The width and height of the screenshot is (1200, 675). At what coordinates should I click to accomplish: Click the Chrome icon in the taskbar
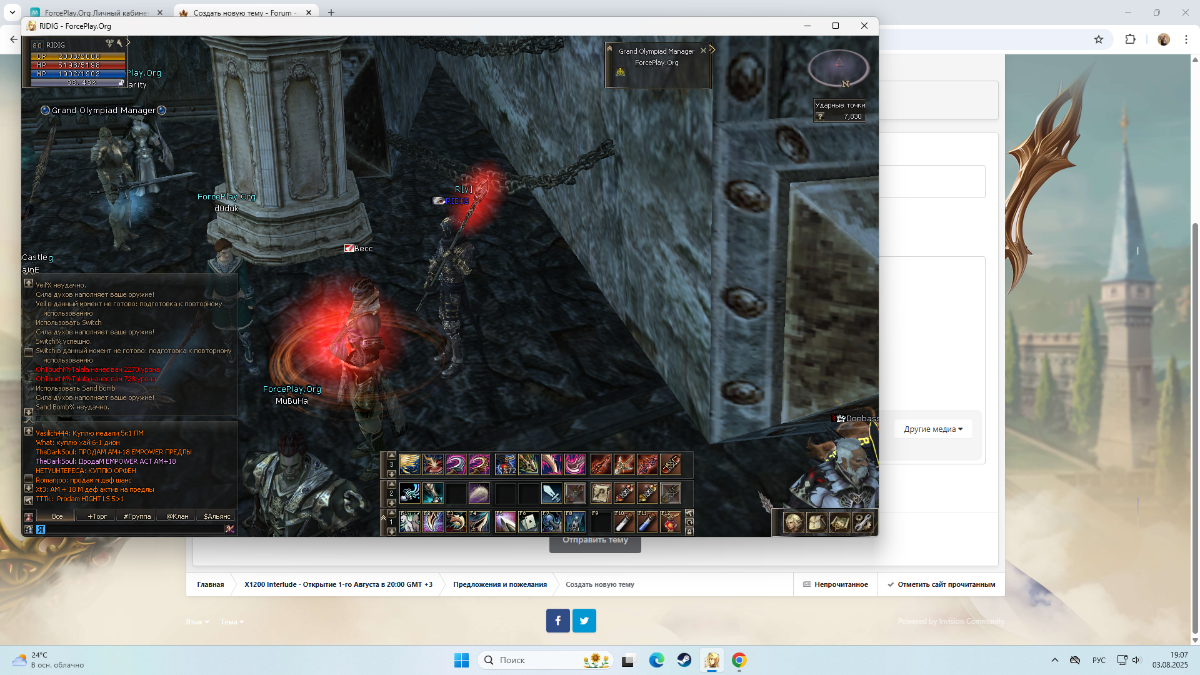(x=739, y=660)
